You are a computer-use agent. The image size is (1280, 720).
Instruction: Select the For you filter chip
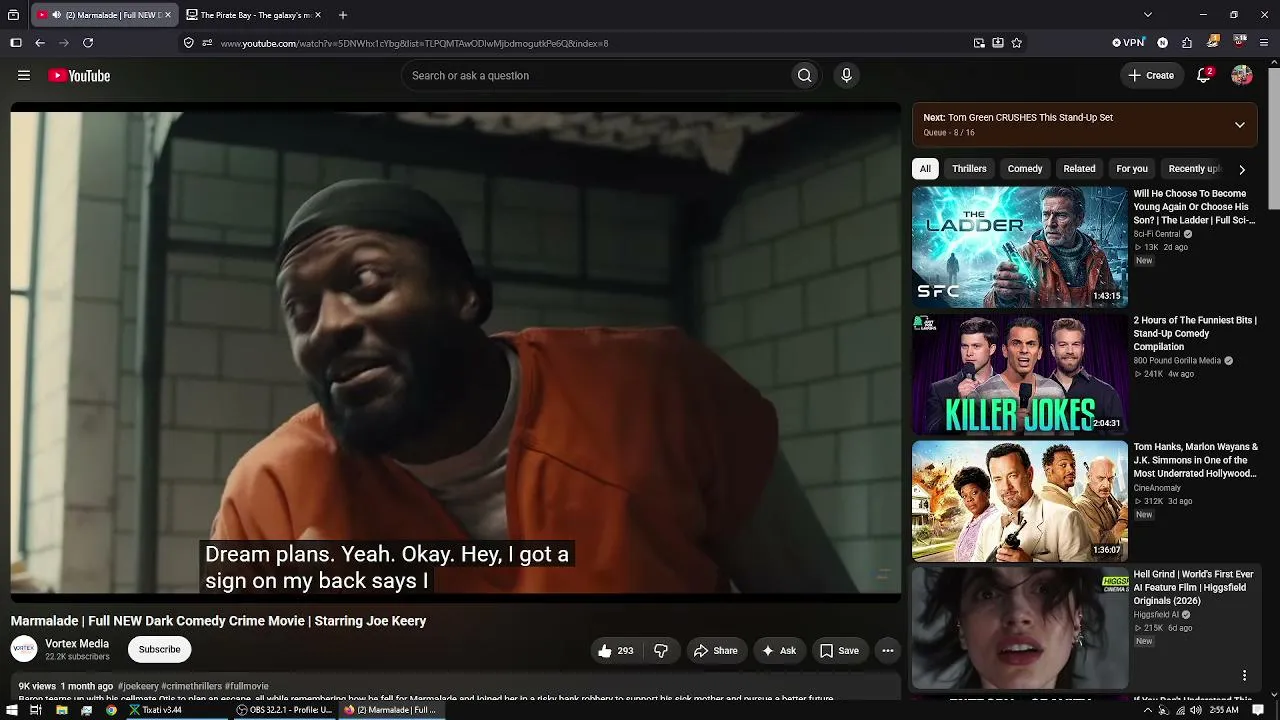1132,169
